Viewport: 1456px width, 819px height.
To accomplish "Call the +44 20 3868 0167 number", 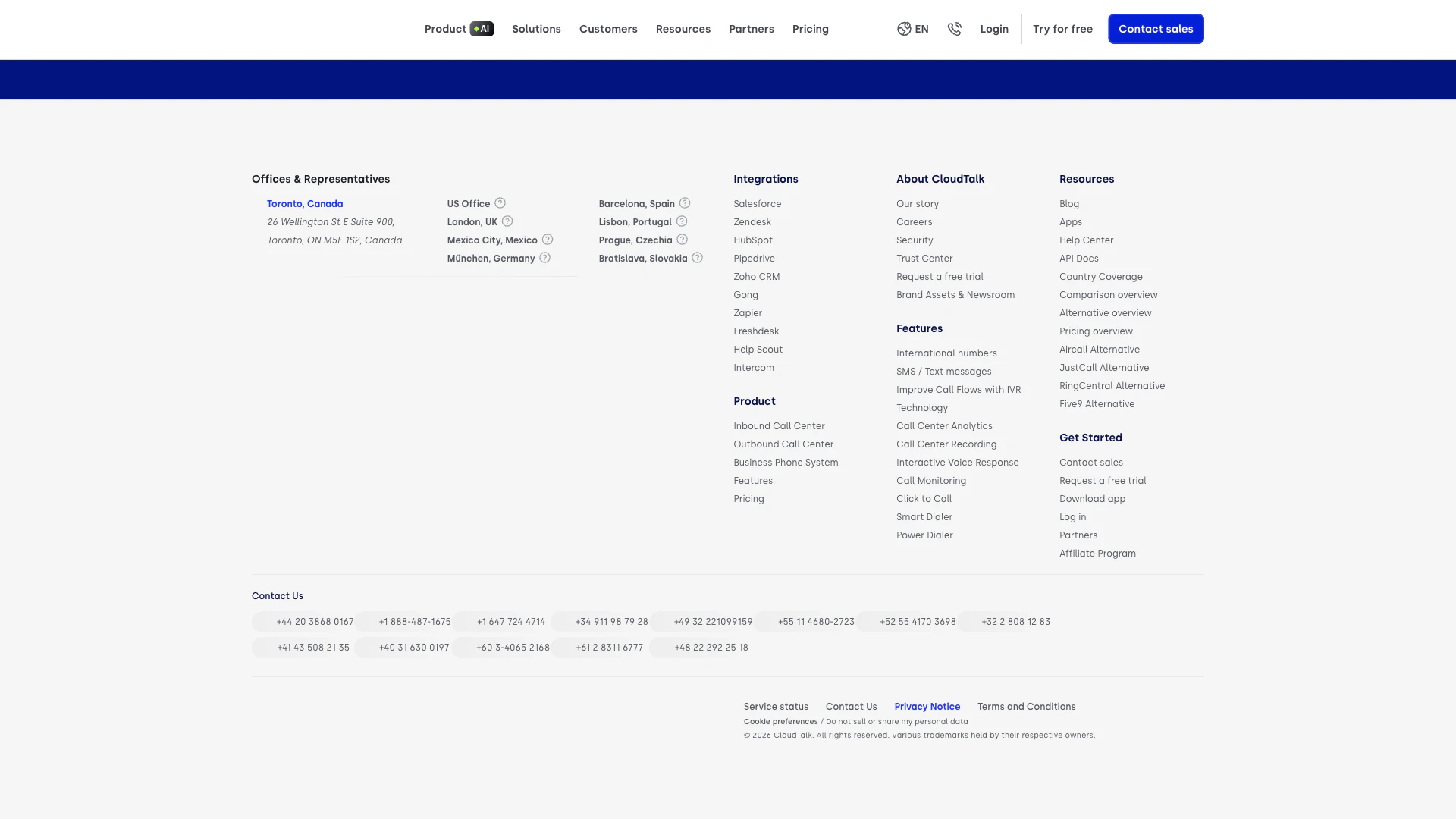I will [315, 622].
